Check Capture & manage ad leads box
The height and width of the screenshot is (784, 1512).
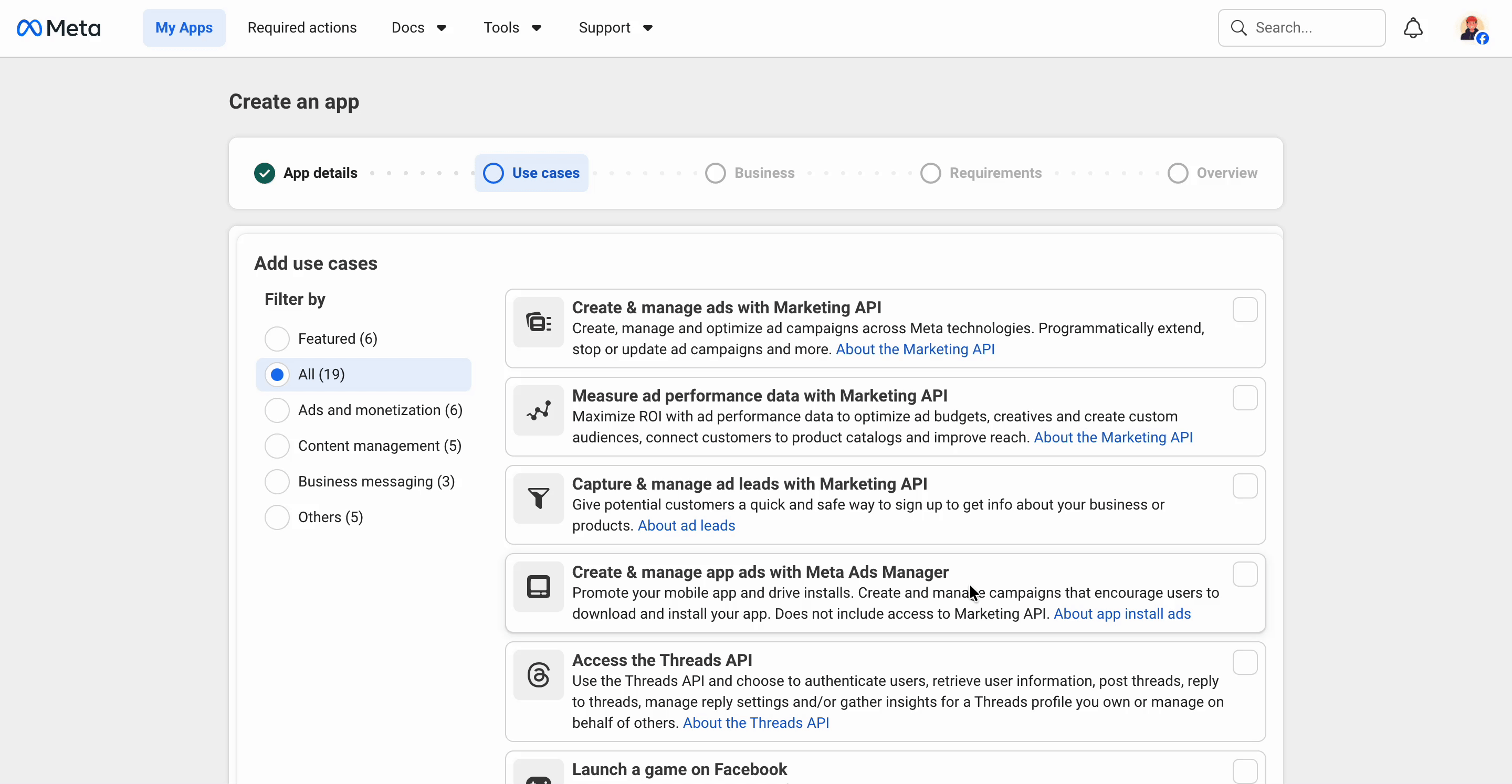1244,486
